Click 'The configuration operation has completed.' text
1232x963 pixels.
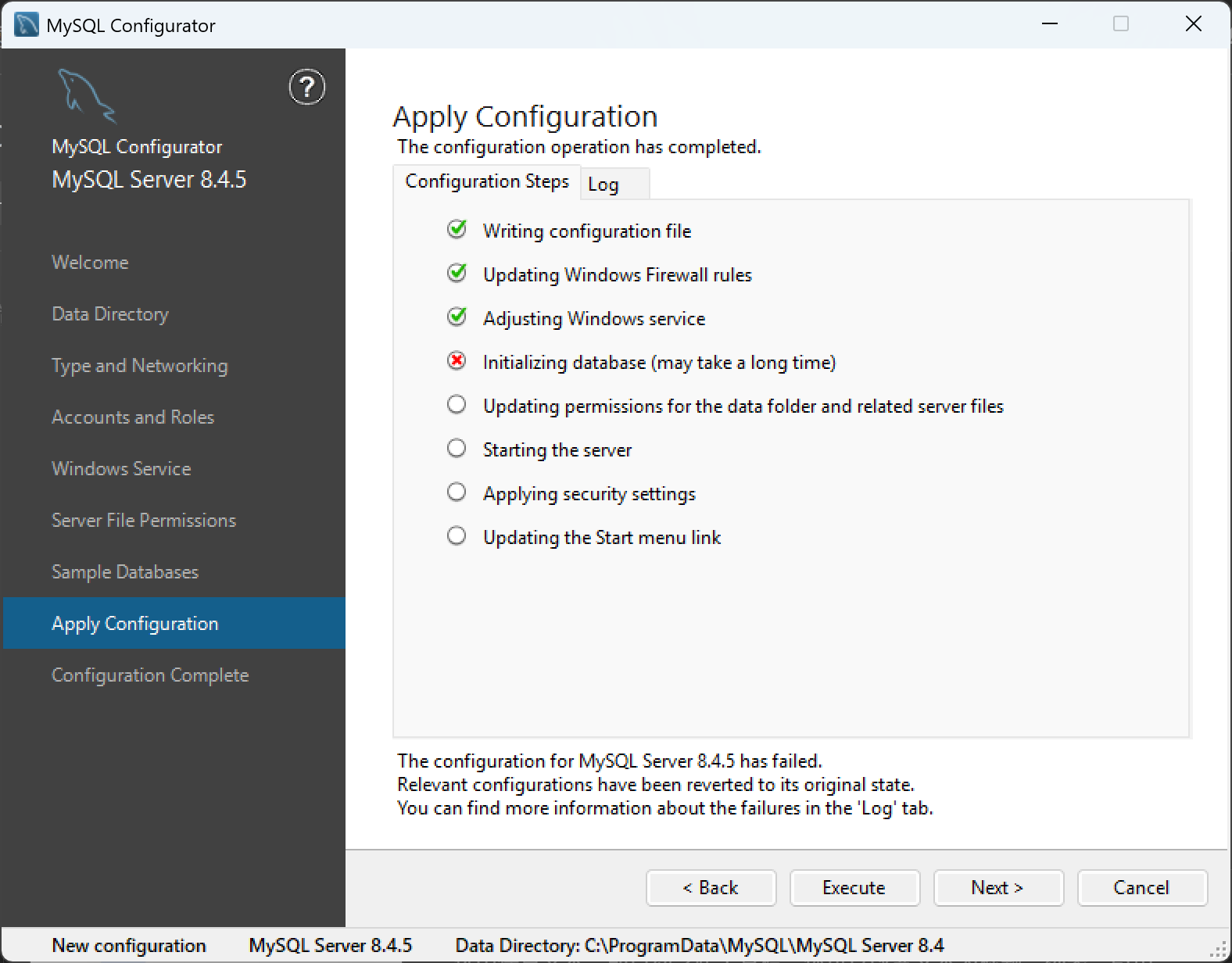pos(579,147)
